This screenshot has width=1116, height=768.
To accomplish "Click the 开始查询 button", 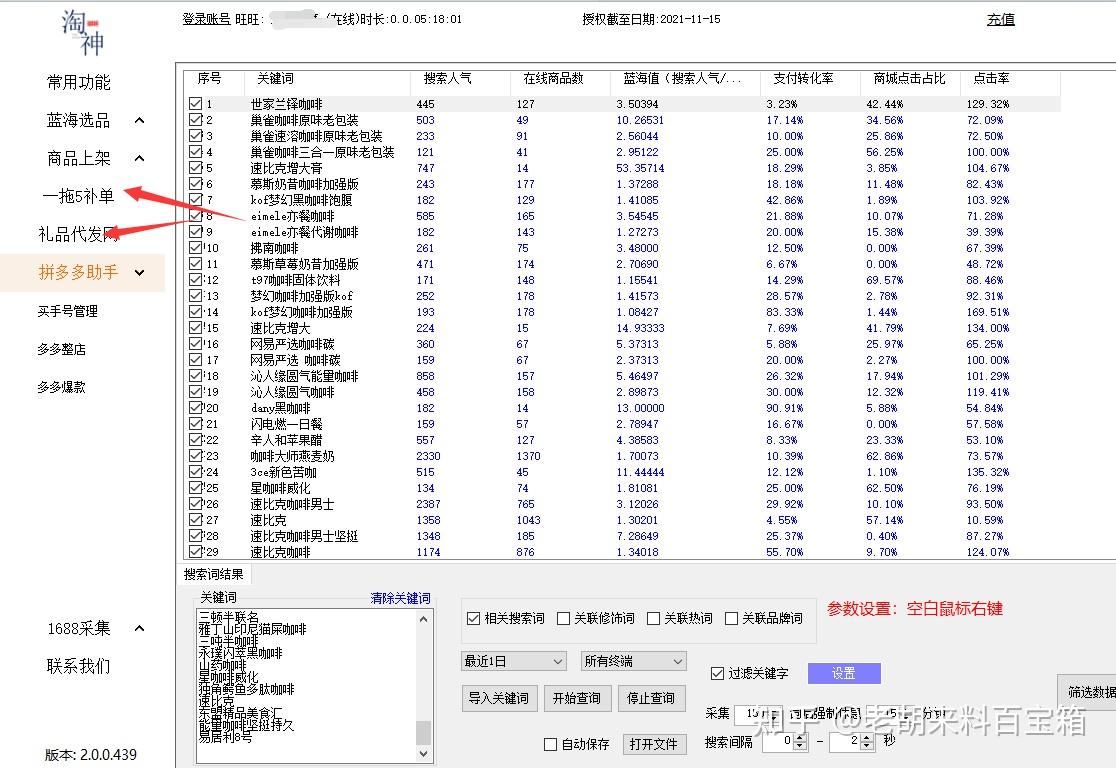I will click(x=577, y=698).
